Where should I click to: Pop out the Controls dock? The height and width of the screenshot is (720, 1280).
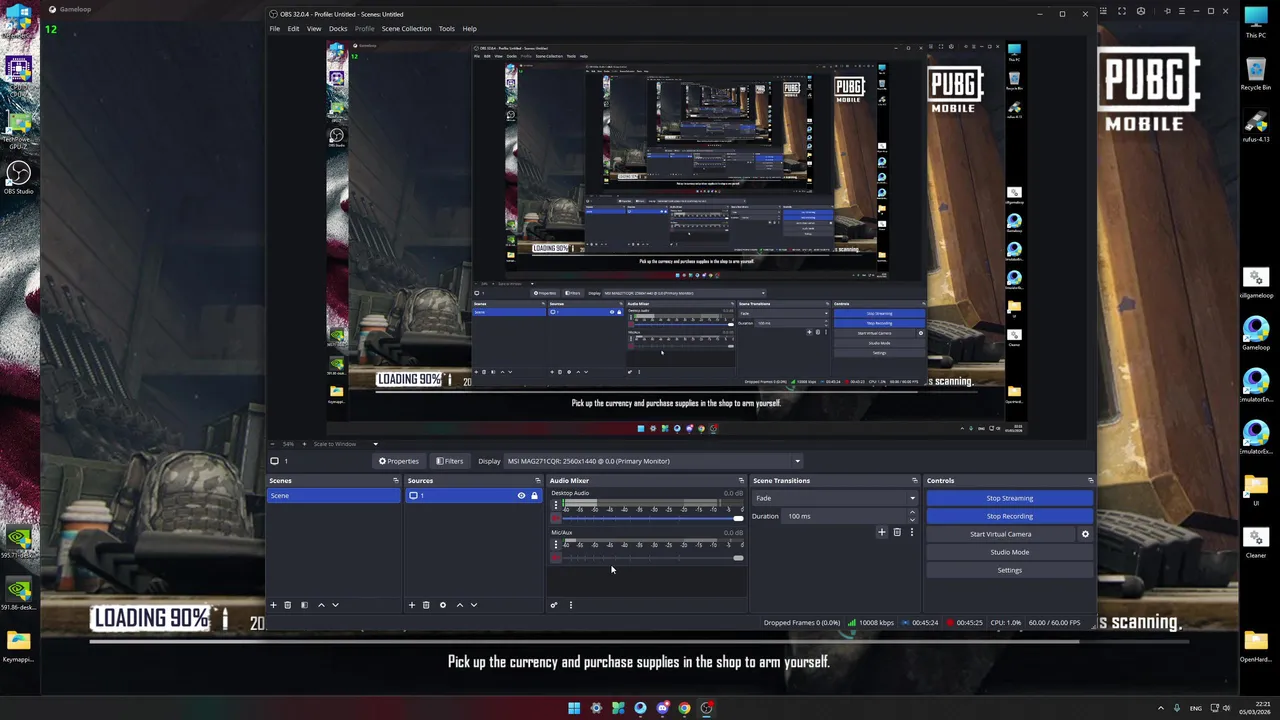[x=1090, y=481]
